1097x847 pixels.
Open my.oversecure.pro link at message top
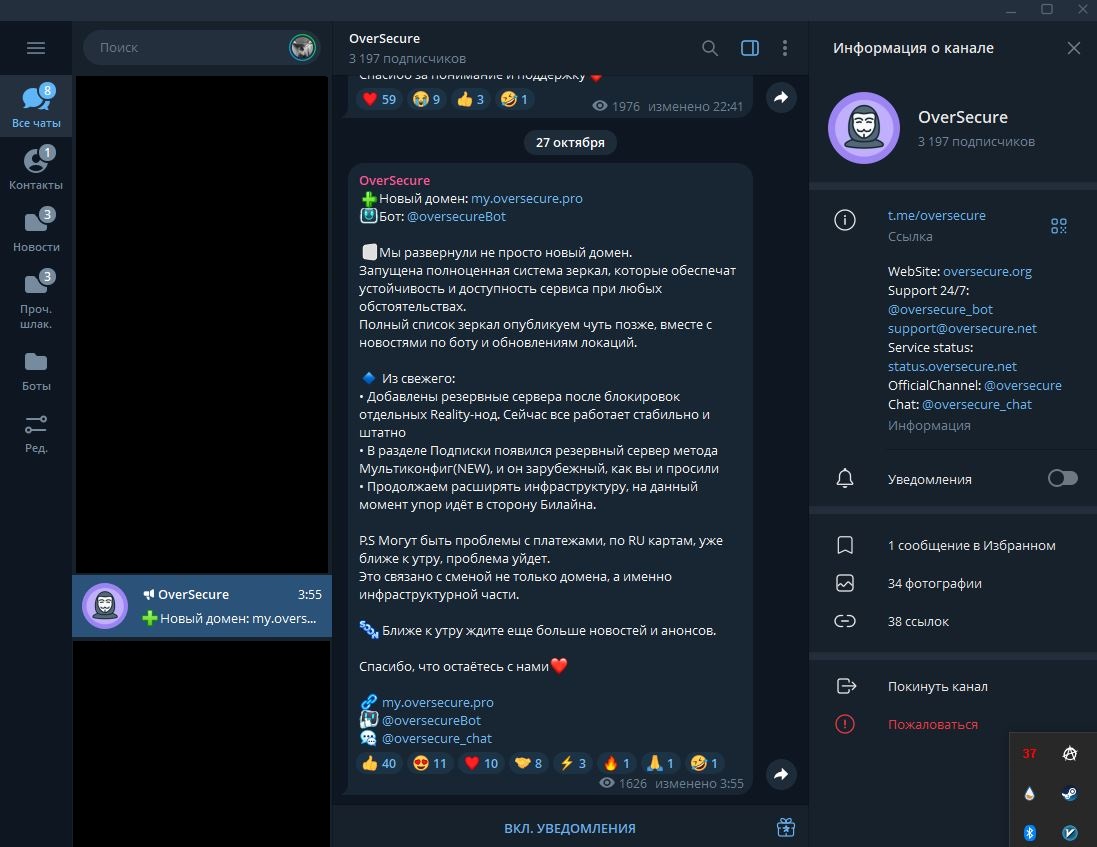click(x=526, y=199)
